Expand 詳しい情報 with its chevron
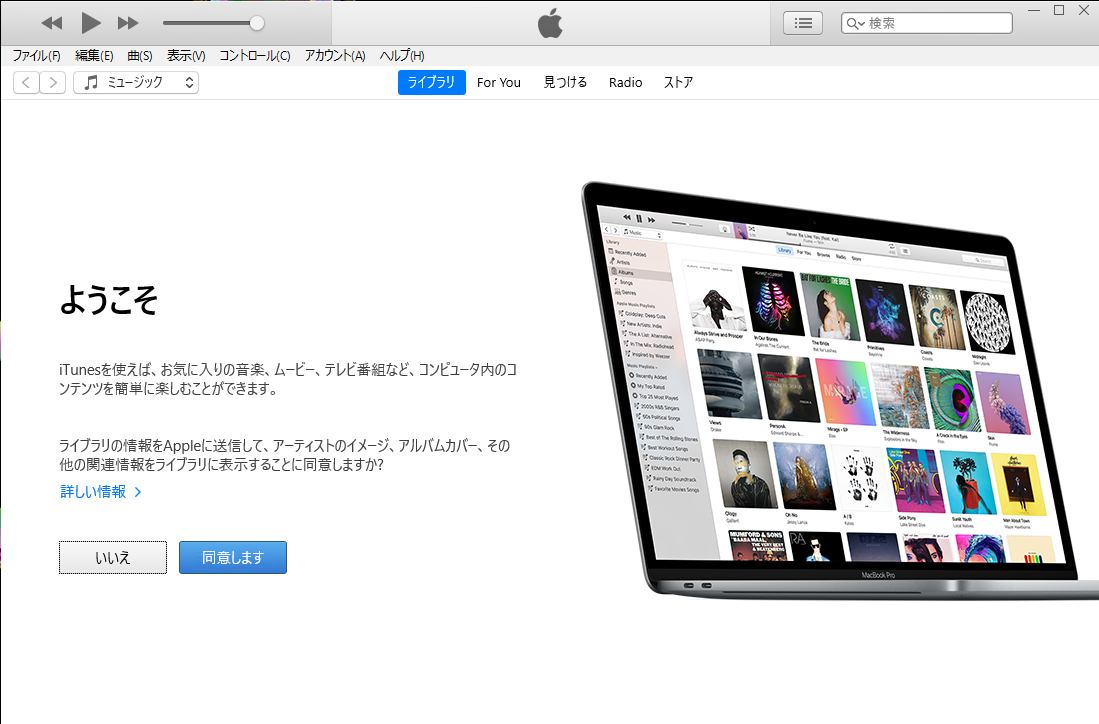The height and width of the screenshot is (724, 1099). pyautogui.click(x=138, y=492)
